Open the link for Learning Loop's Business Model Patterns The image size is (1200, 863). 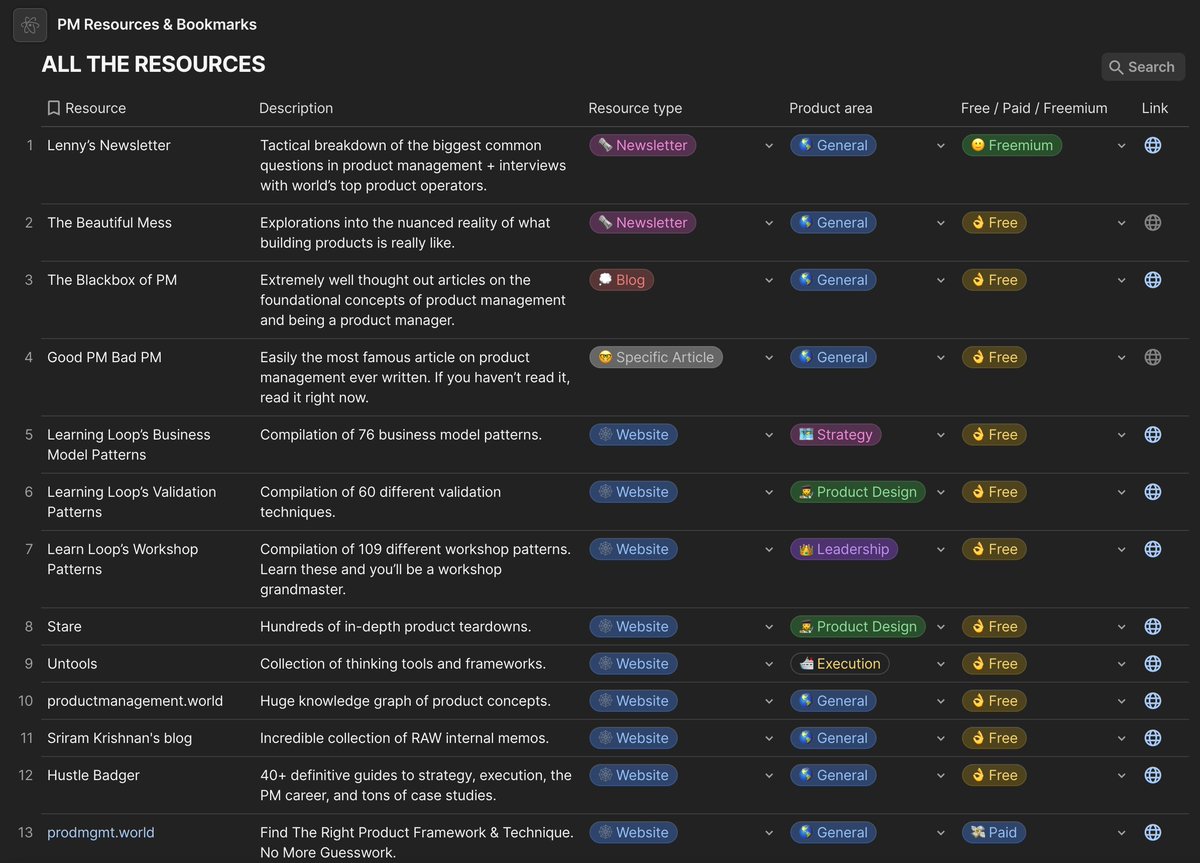1152,434
